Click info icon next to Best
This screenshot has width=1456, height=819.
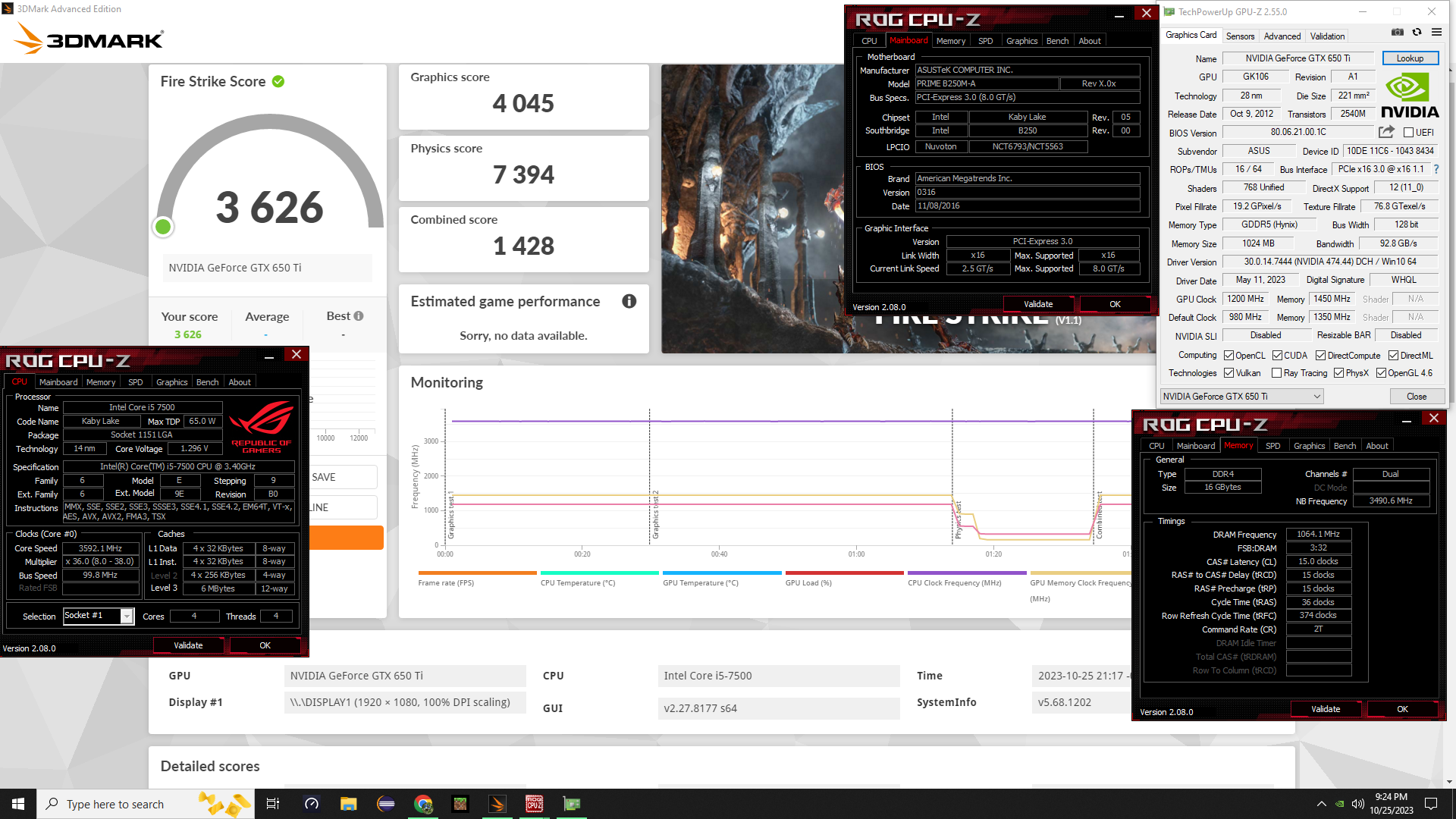pos(359,315)
